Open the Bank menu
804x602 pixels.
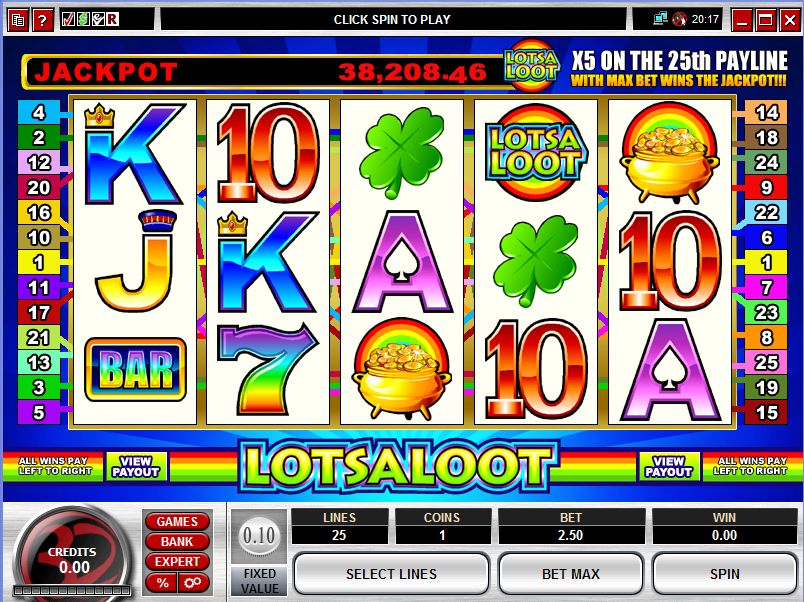(x=177, y=541)
